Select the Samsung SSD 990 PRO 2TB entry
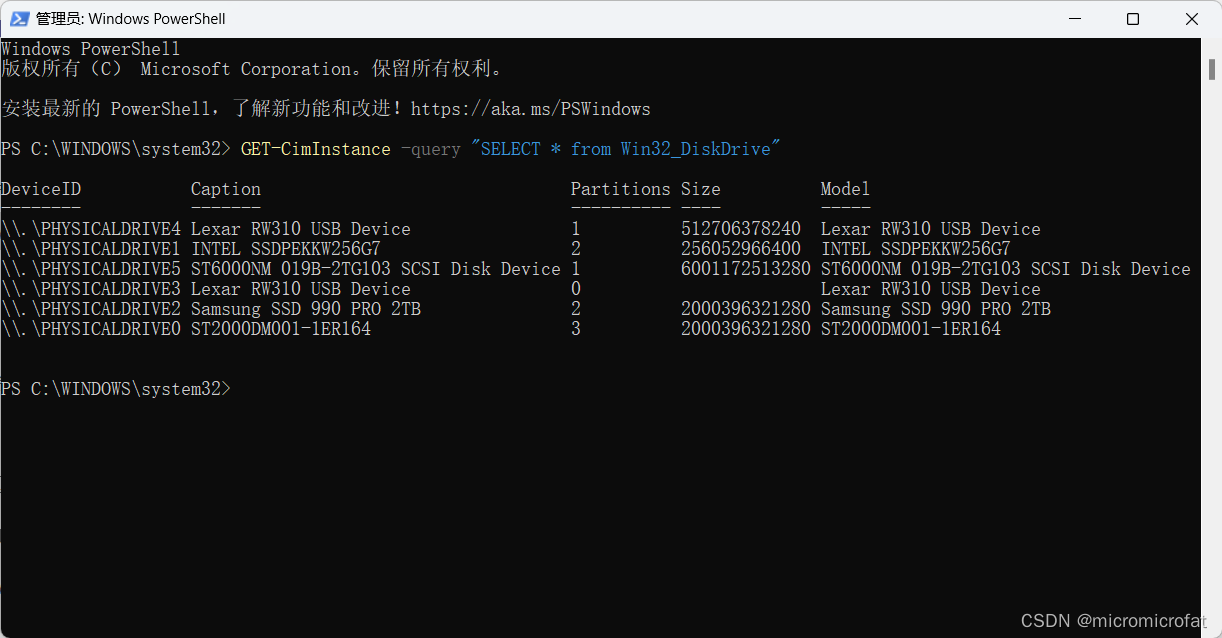Image resolution: width=1222 pixels, height=638 pixels. [x=303, y=308]
